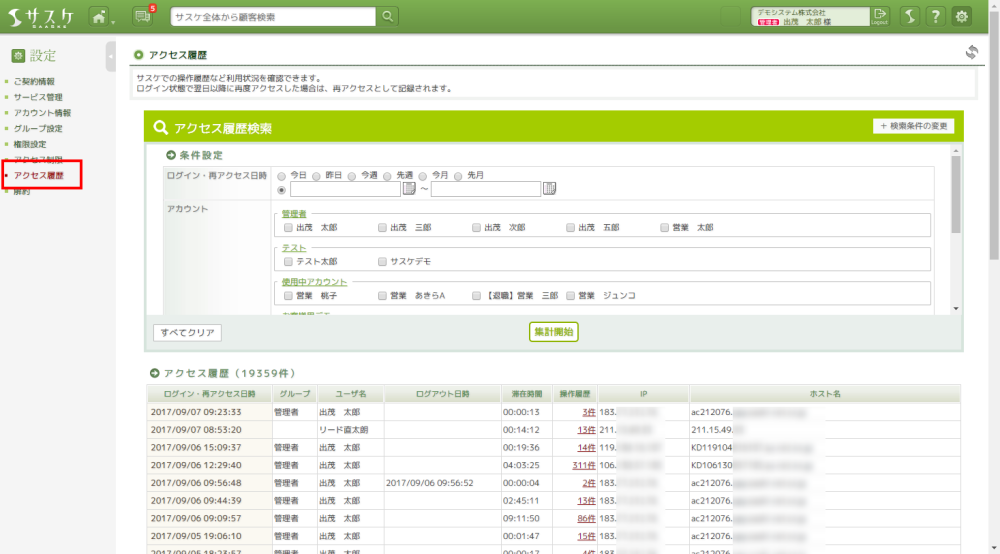Click the refresh icon beside アクセス履歴 title
This screenshot has height=554, width=1000.
coord(970,53)
